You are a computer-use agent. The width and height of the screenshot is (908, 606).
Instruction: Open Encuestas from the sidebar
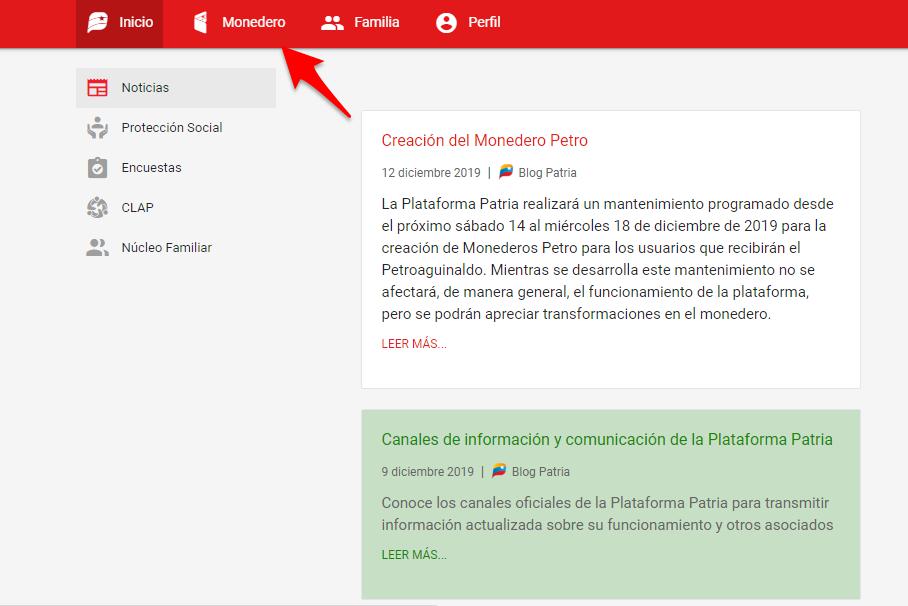[176, 167]
